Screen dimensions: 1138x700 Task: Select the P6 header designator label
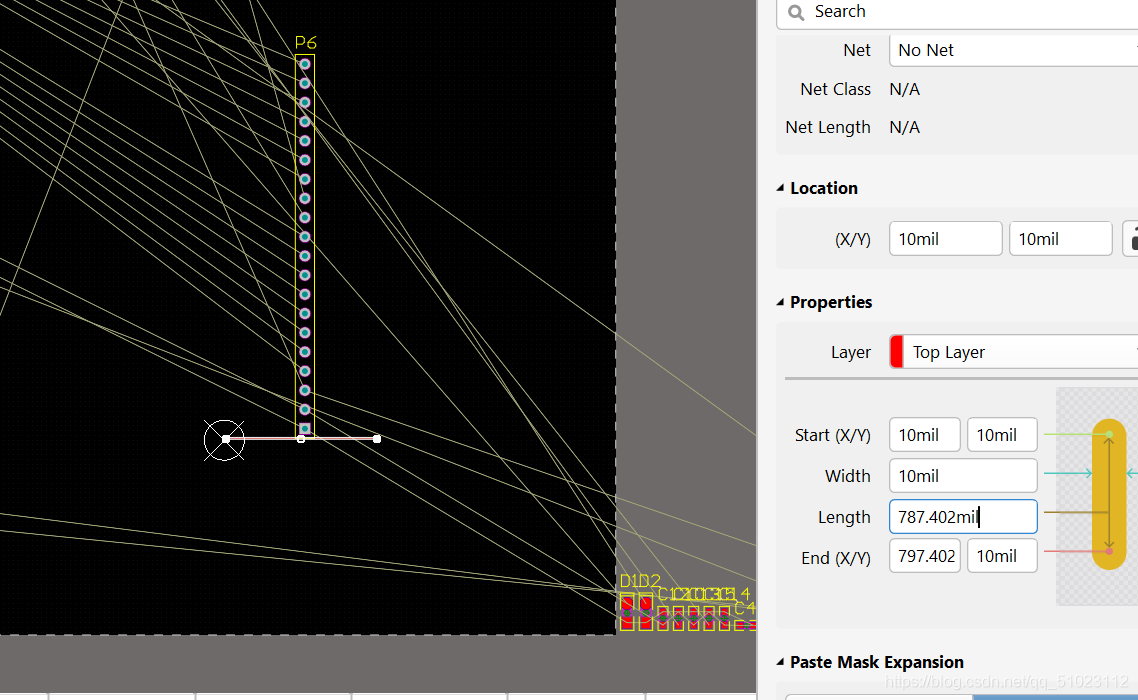coord(306,43)
